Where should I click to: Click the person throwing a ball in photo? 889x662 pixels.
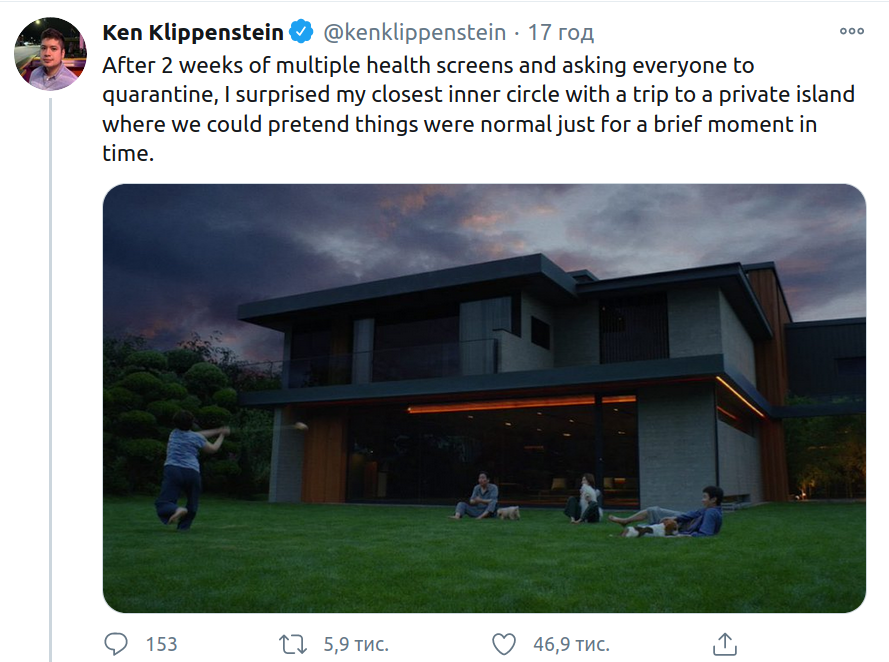coord(187,463)
